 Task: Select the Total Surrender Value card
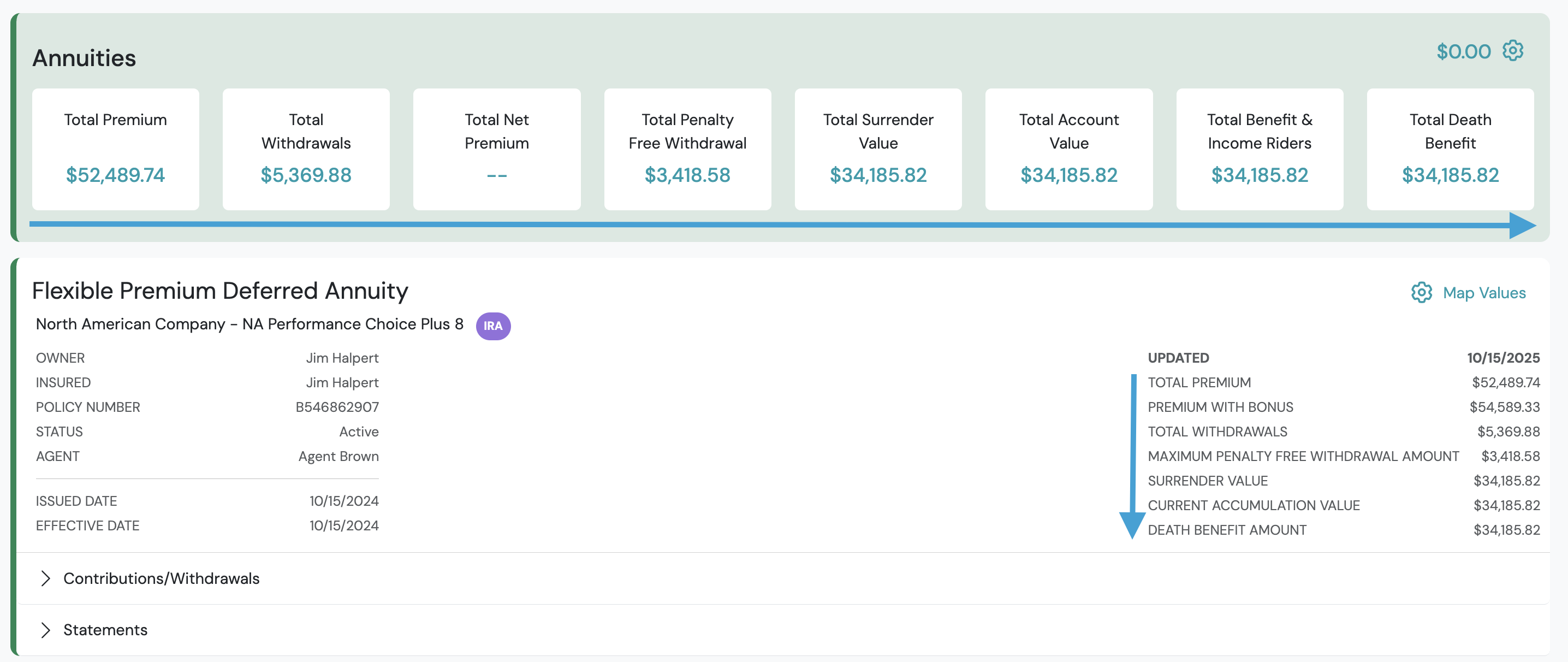(878, 149)
